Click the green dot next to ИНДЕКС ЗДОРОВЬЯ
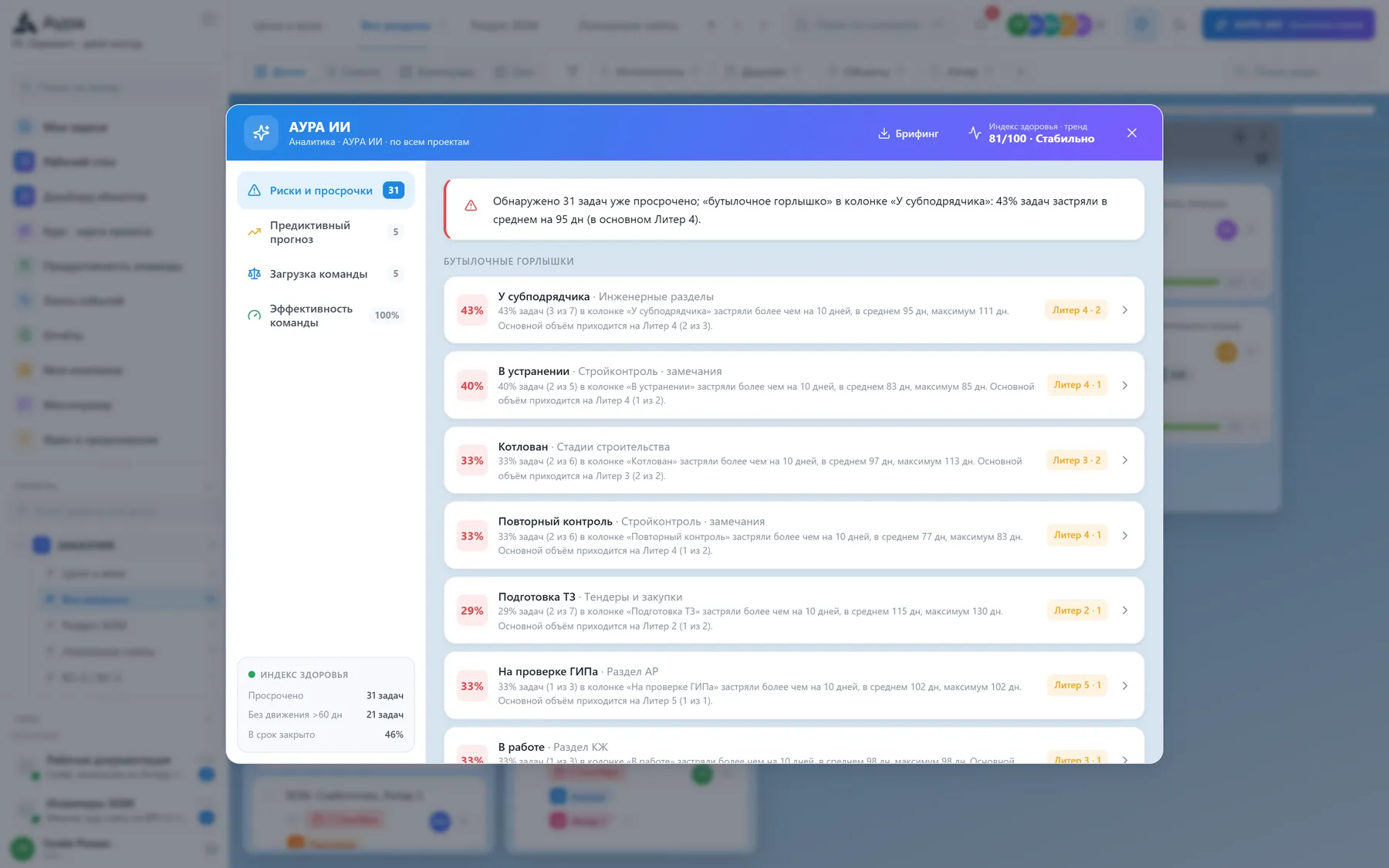The height and width of the screenshot is (868, 1389). pos(252,674)
